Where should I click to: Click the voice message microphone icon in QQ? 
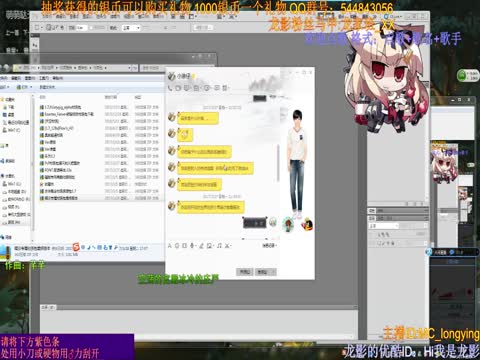[x=192, y=246]
